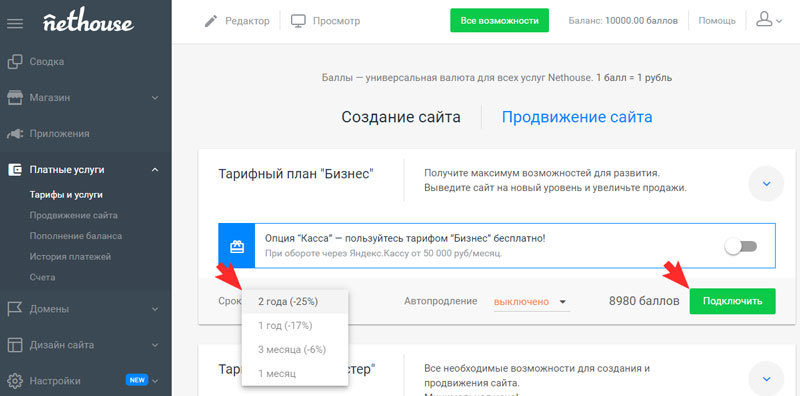
Task: Expand the Магазин sidebar section
Action: click(x=156, y=98)
